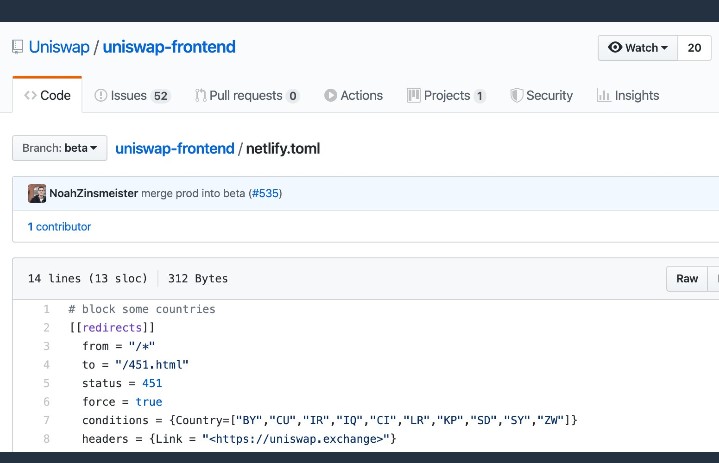Click the 'force = true' line
Image resolution: width=719 pixels, height=463 pixels.
tap(122, 402)
